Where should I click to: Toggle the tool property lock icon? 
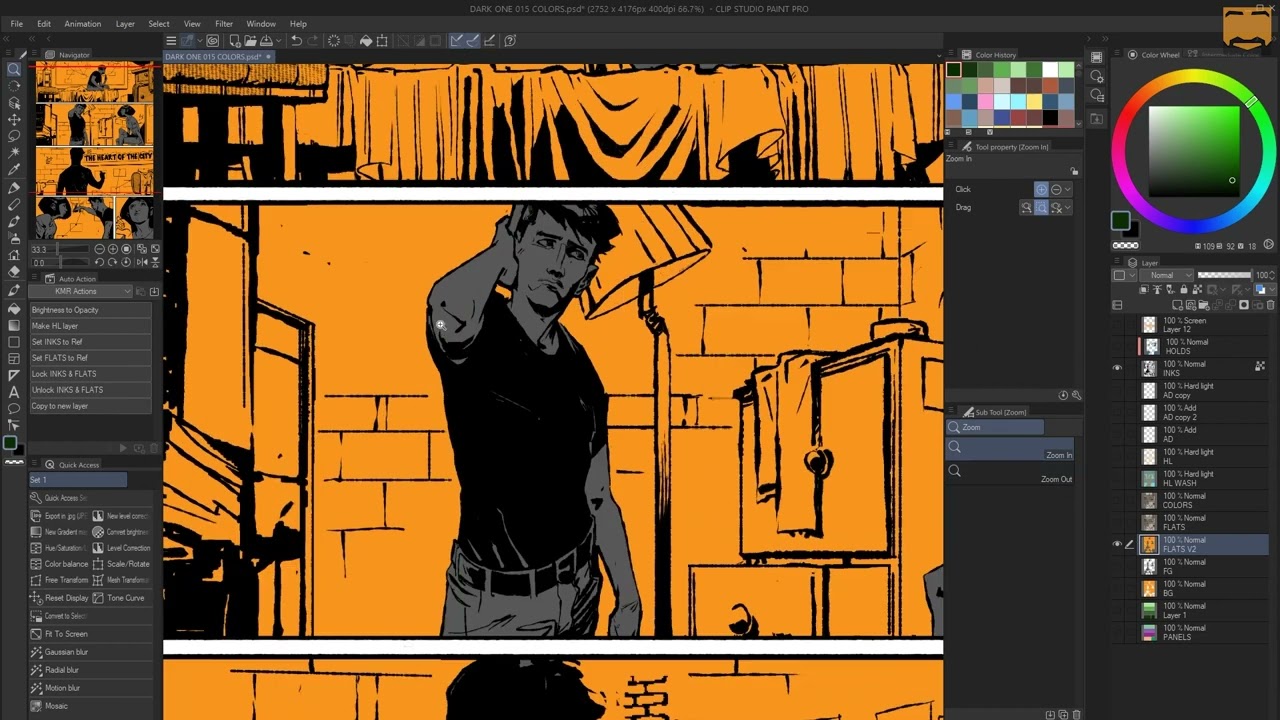pos(1074,171)
